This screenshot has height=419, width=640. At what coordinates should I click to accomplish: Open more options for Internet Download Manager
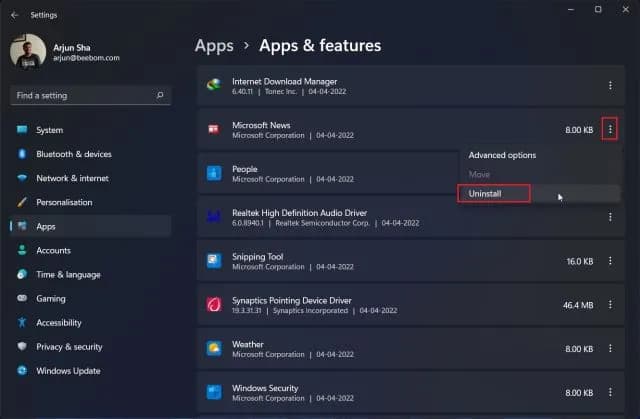point(610,86)
